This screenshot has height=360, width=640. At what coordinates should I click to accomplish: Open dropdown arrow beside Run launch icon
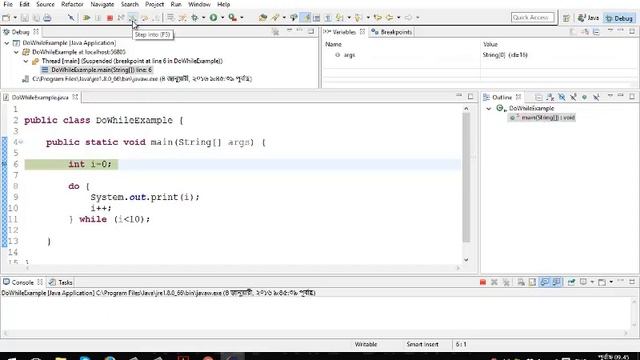pos(223,18)
